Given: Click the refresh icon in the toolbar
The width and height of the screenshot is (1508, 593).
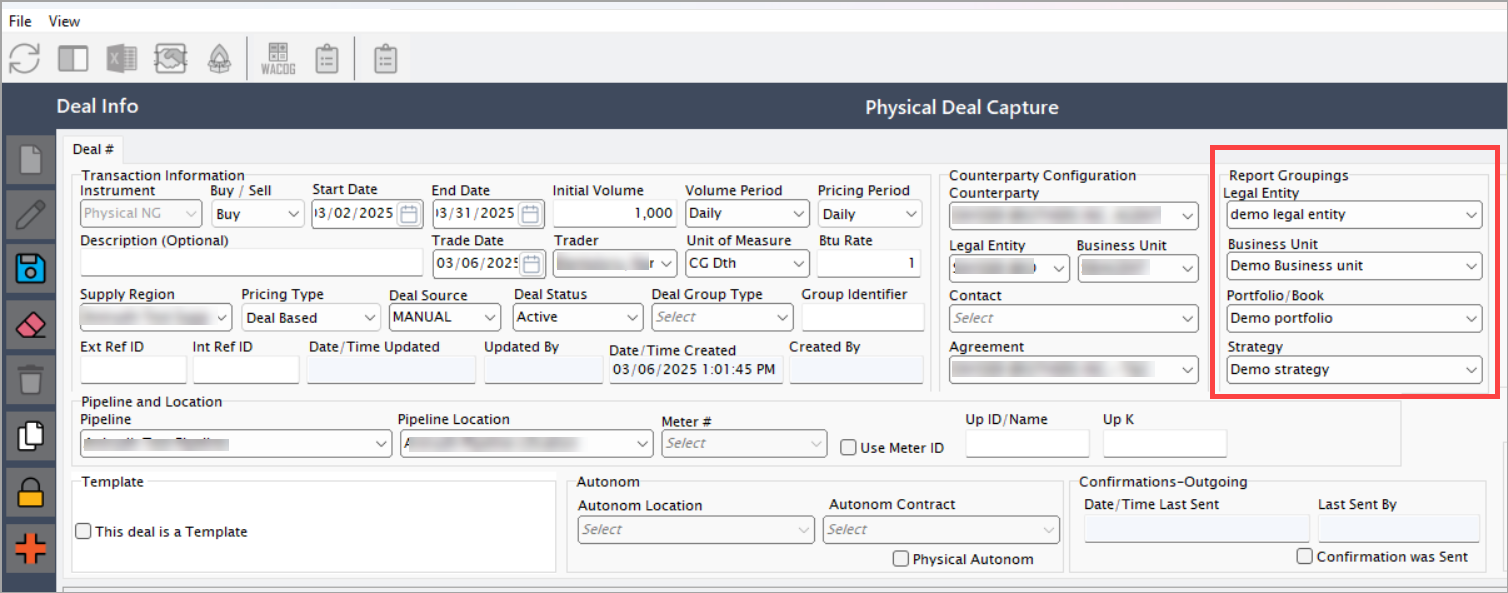Looking at the screenshot, I should 24,59.
